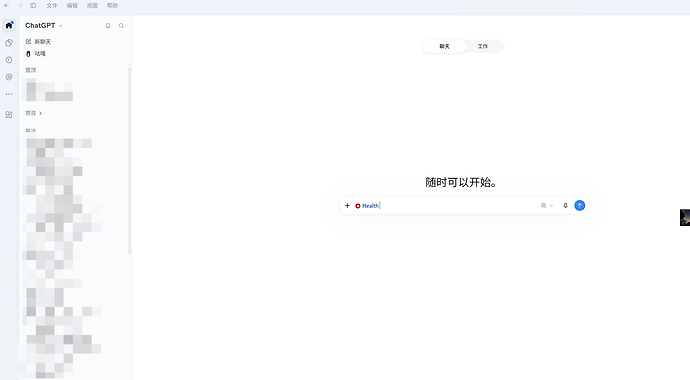This screenshot has height=380, width=690.
Task: Click the round face icon in left rail
Action: tap(9, 77)
